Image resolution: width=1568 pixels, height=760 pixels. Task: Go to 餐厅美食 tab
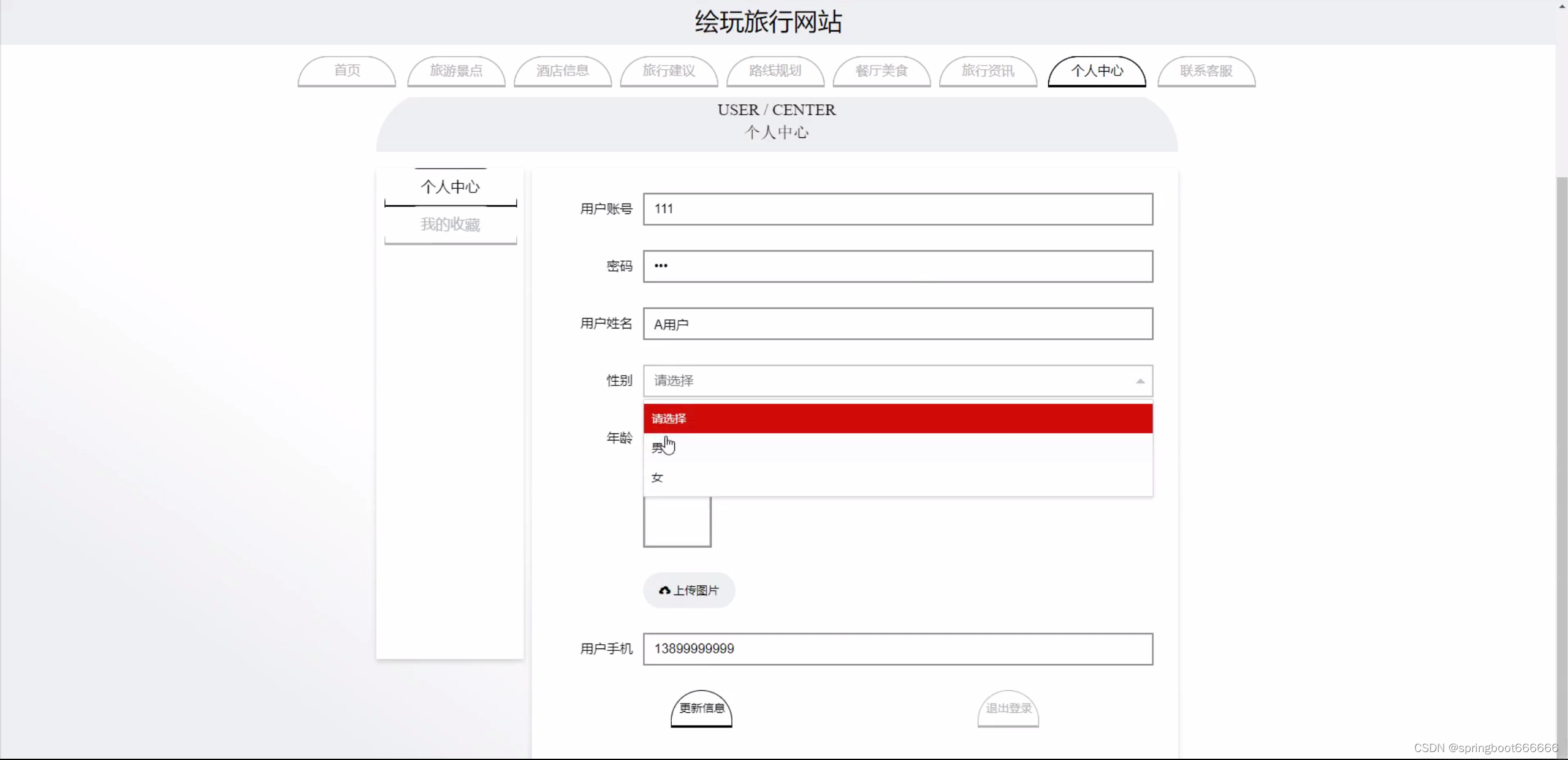(881, 71)
